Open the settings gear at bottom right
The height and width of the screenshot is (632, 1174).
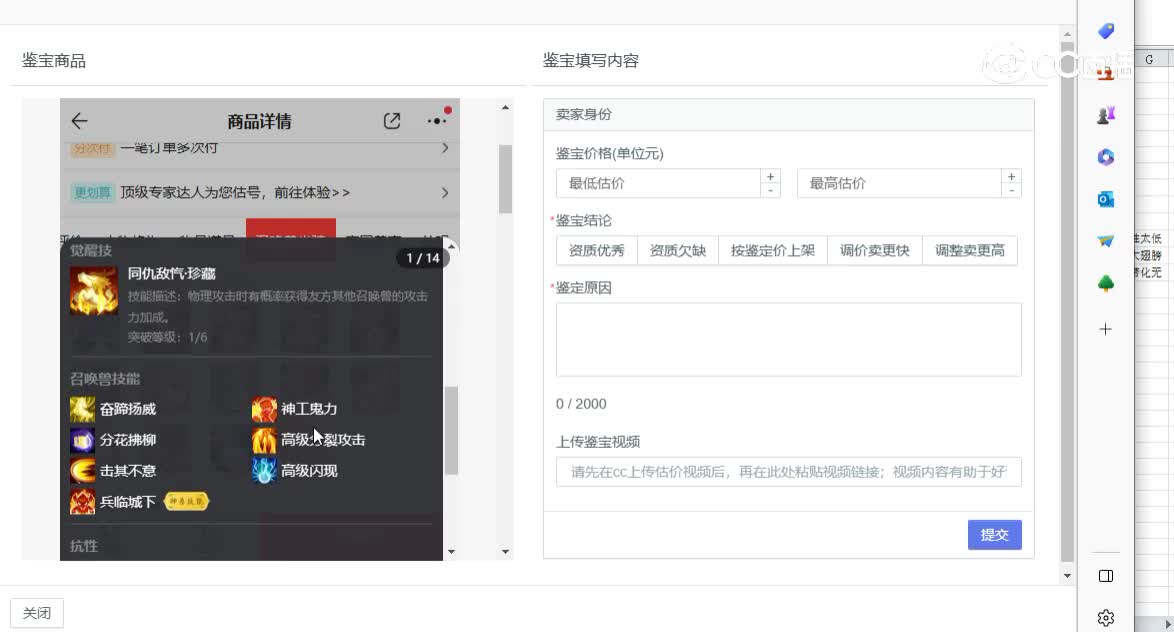(1105, 618)
